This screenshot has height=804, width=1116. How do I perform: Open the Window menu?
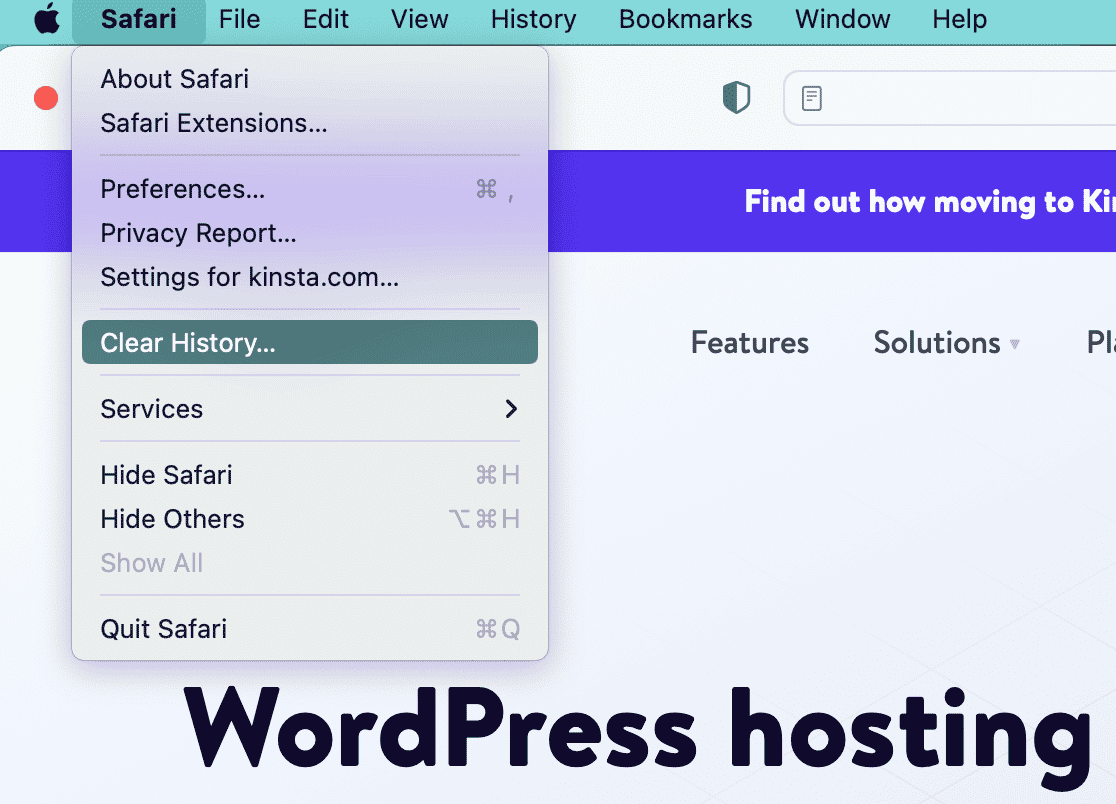click(843, 19)
